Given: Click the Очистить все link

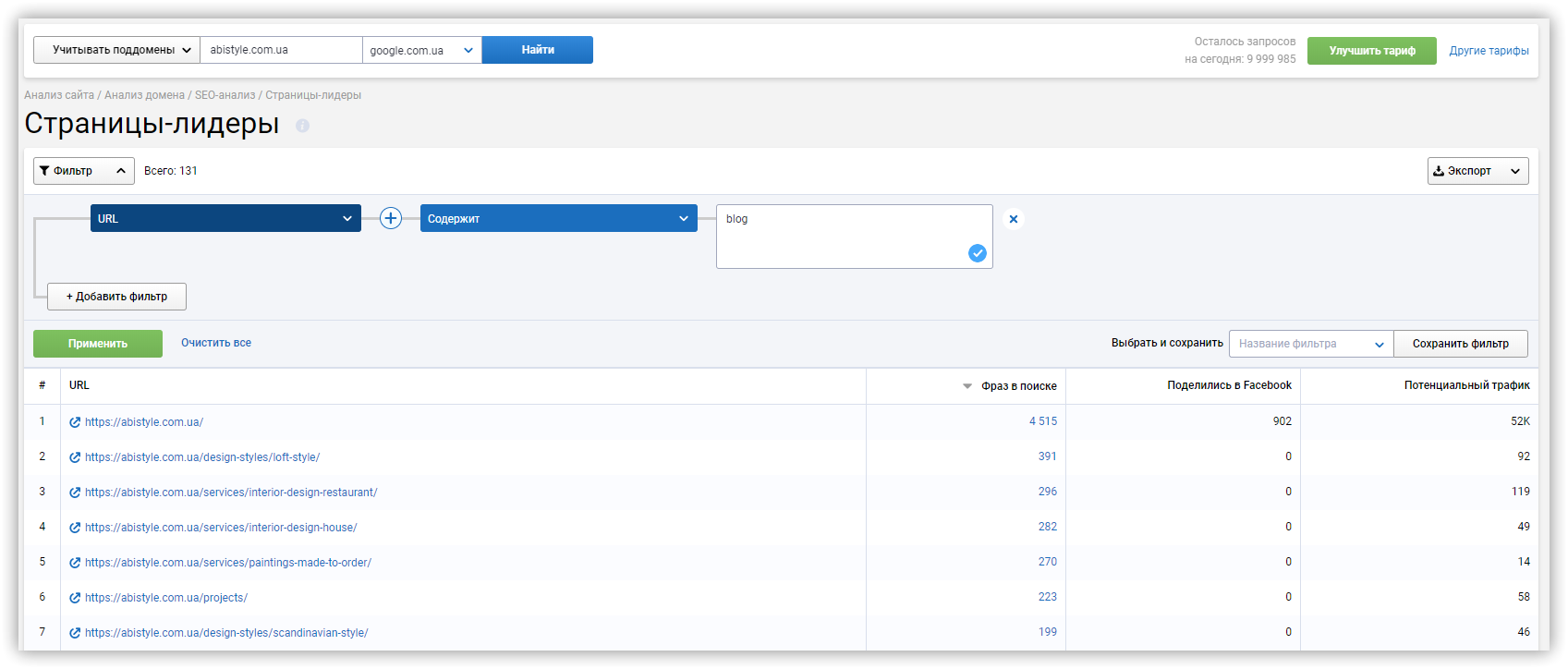Looking at the screenshot, I should pyautogui.click(x=216, y=343).
